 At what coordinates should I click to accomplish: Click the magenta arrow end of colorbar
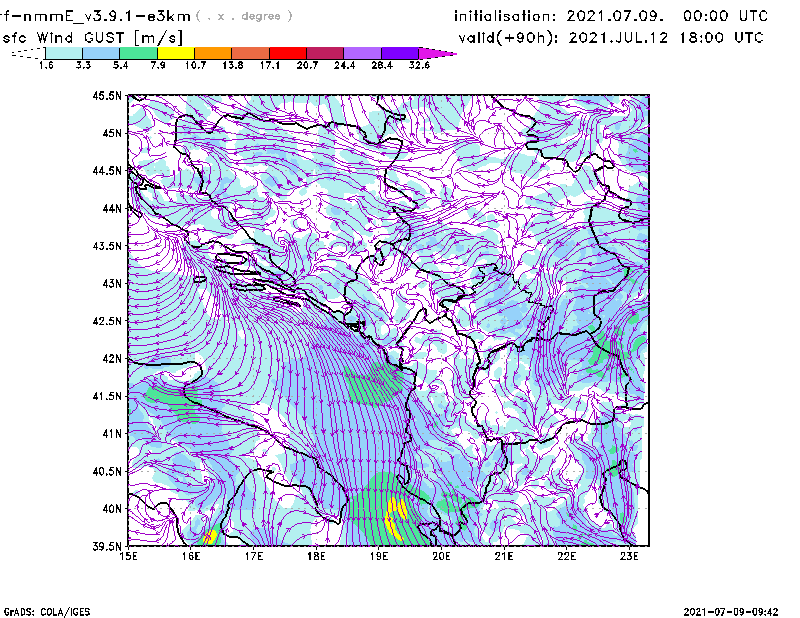point(437,53)
